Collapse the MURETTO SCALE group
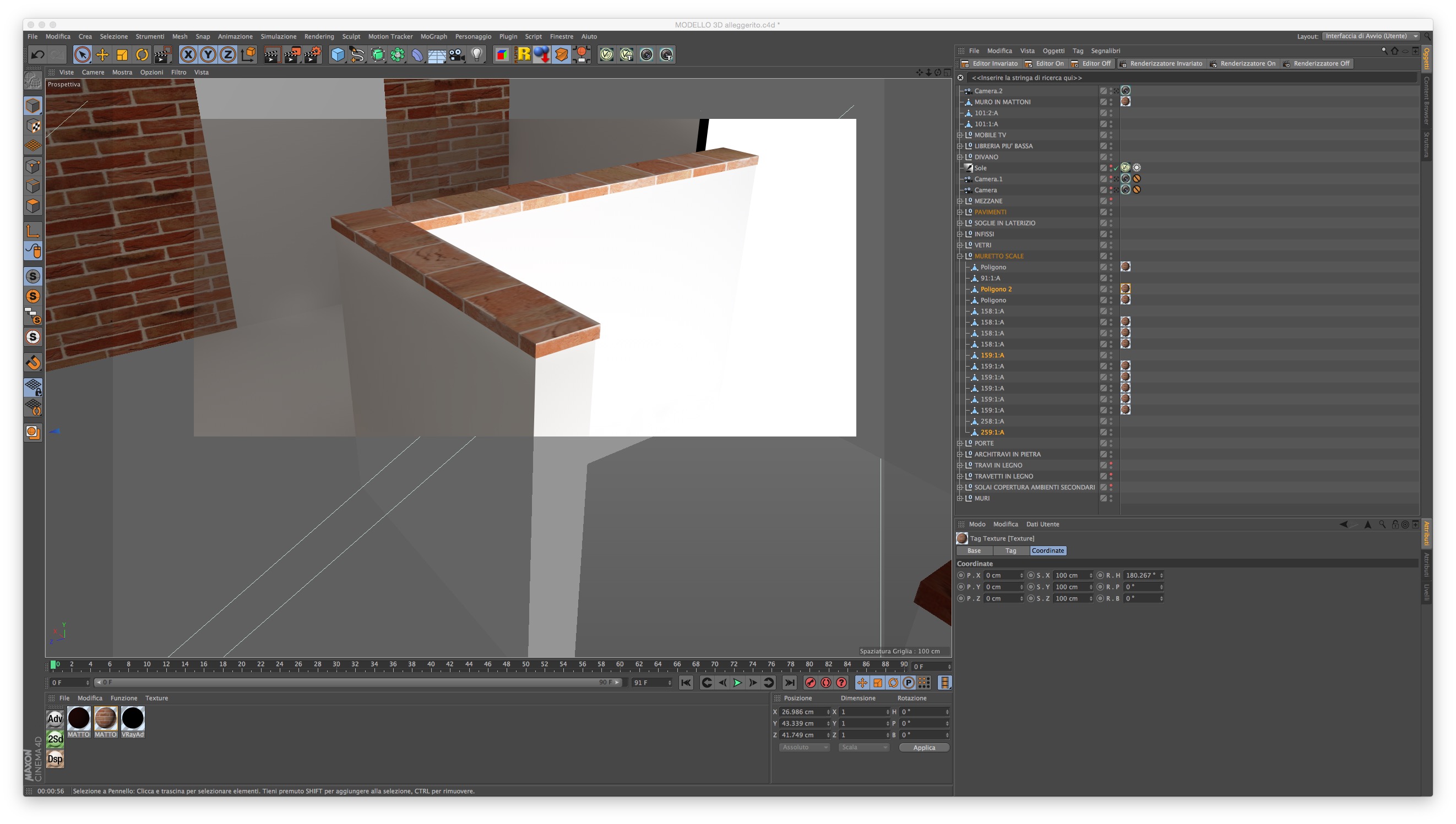 pyautogui.click(x=959, y=256)
